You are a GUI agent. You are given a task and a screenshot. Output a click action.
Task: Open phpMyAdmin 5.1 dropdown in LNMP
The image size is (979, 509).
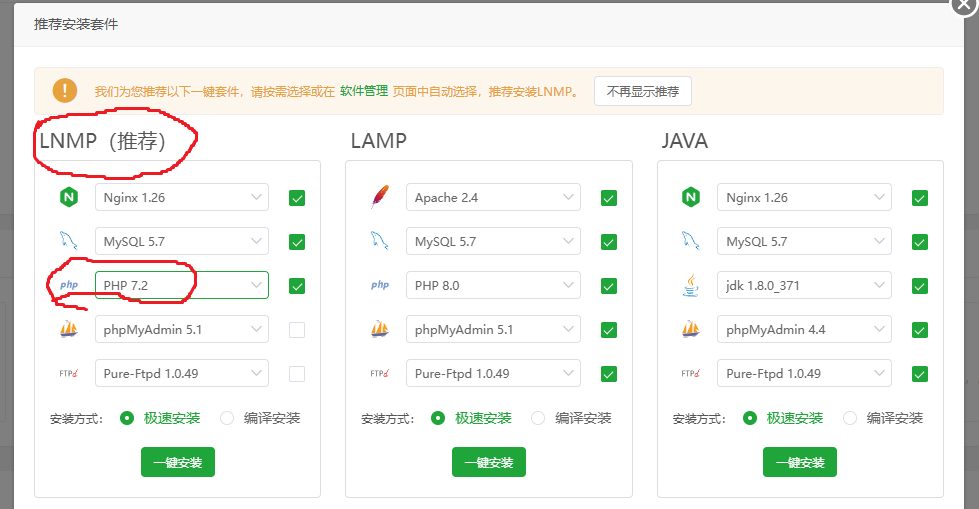pos(182,329)
